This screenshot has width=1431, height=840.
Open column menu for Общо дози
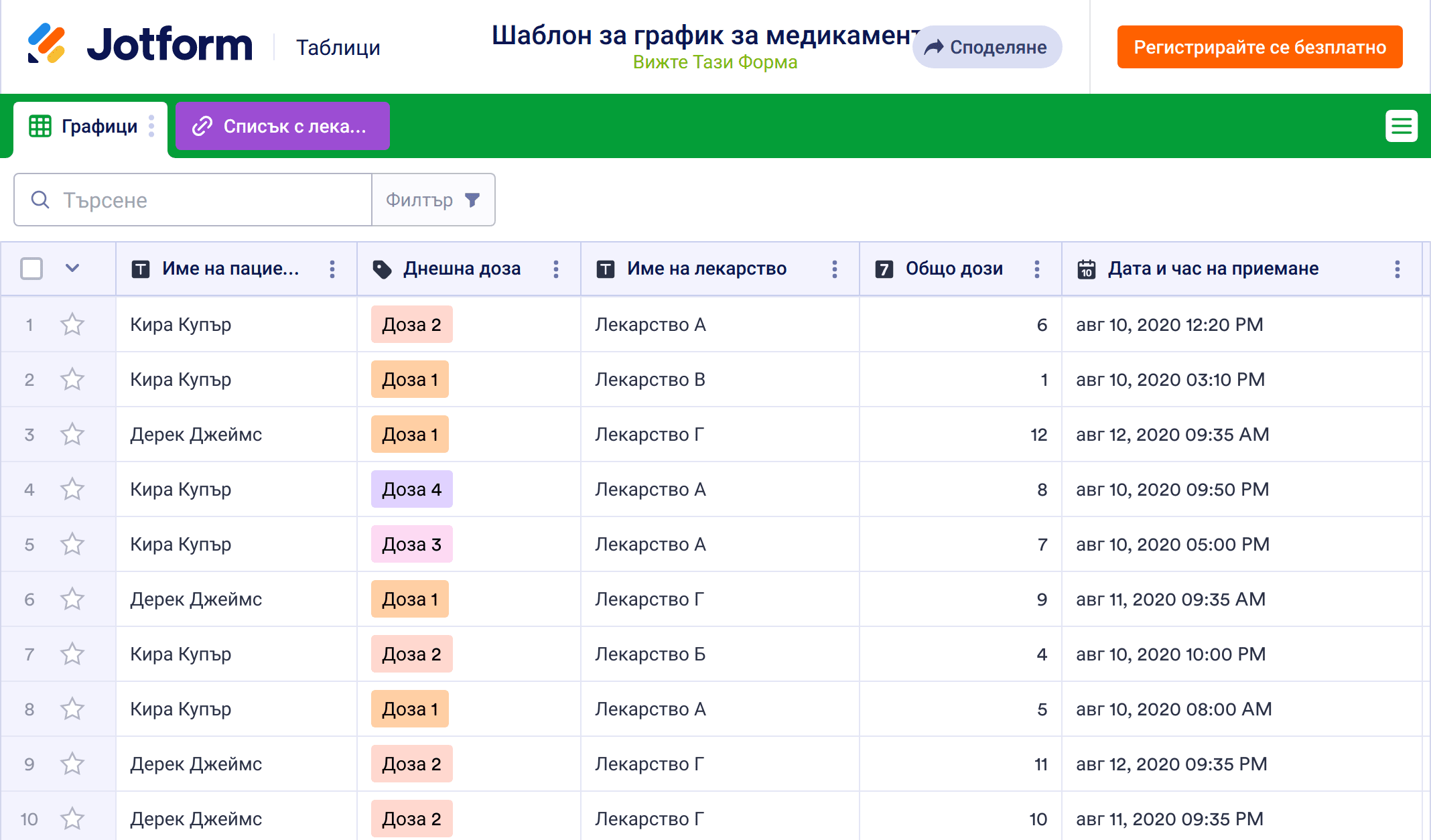[x=1037, y=269]
